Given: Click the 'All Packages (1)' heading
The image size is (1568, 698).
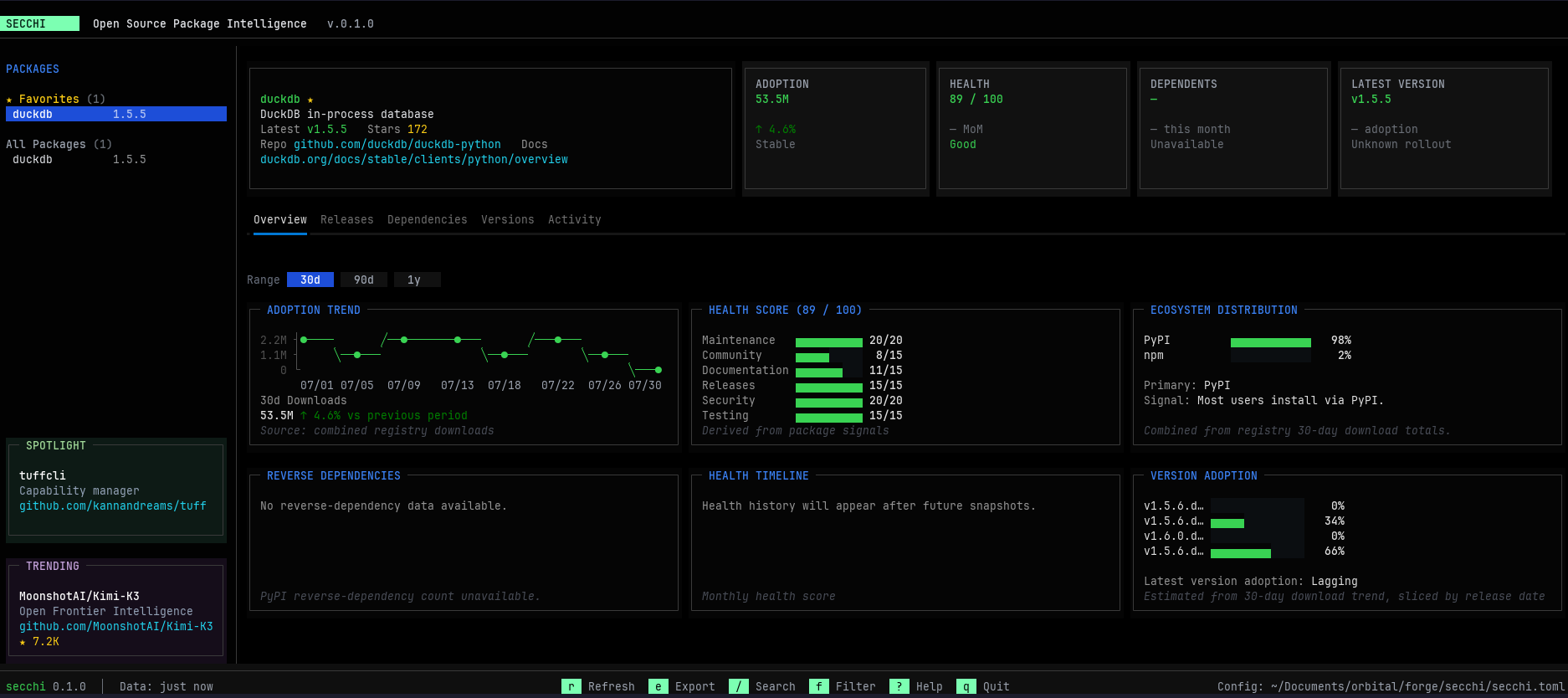Looking at the screenshot, I should (59, 144).
